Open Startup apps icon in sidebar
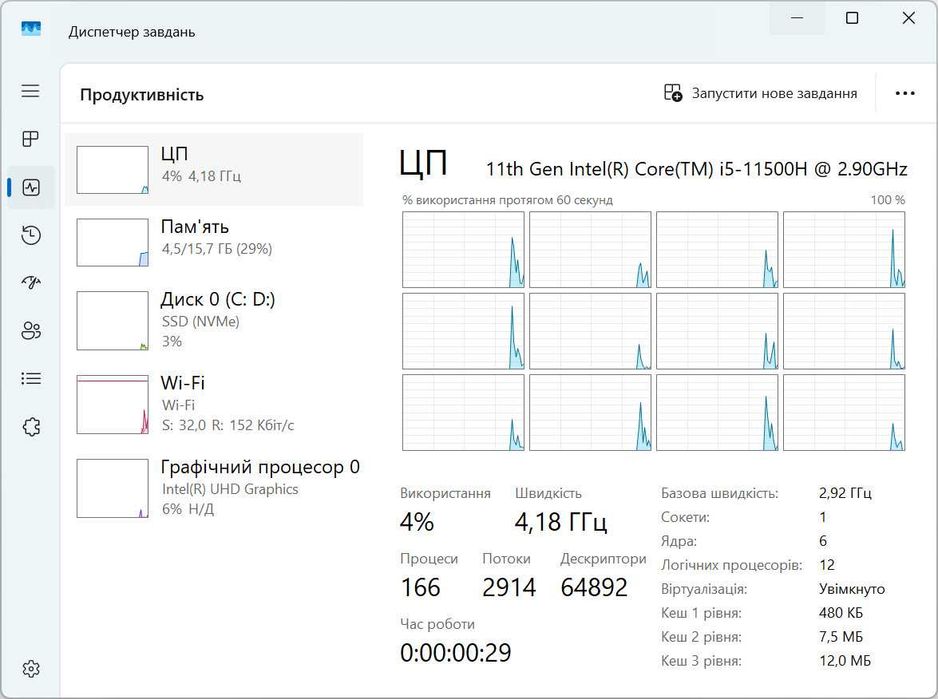Screen dimensions: 938x699 (31, 282)
